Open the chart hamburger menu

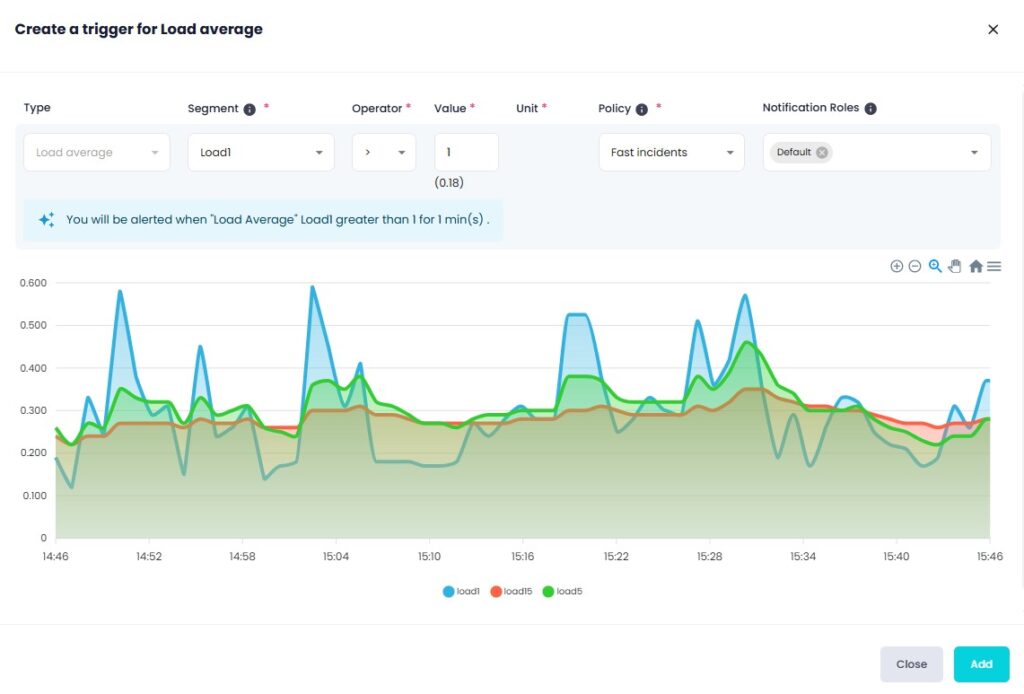tap(994, 266)
